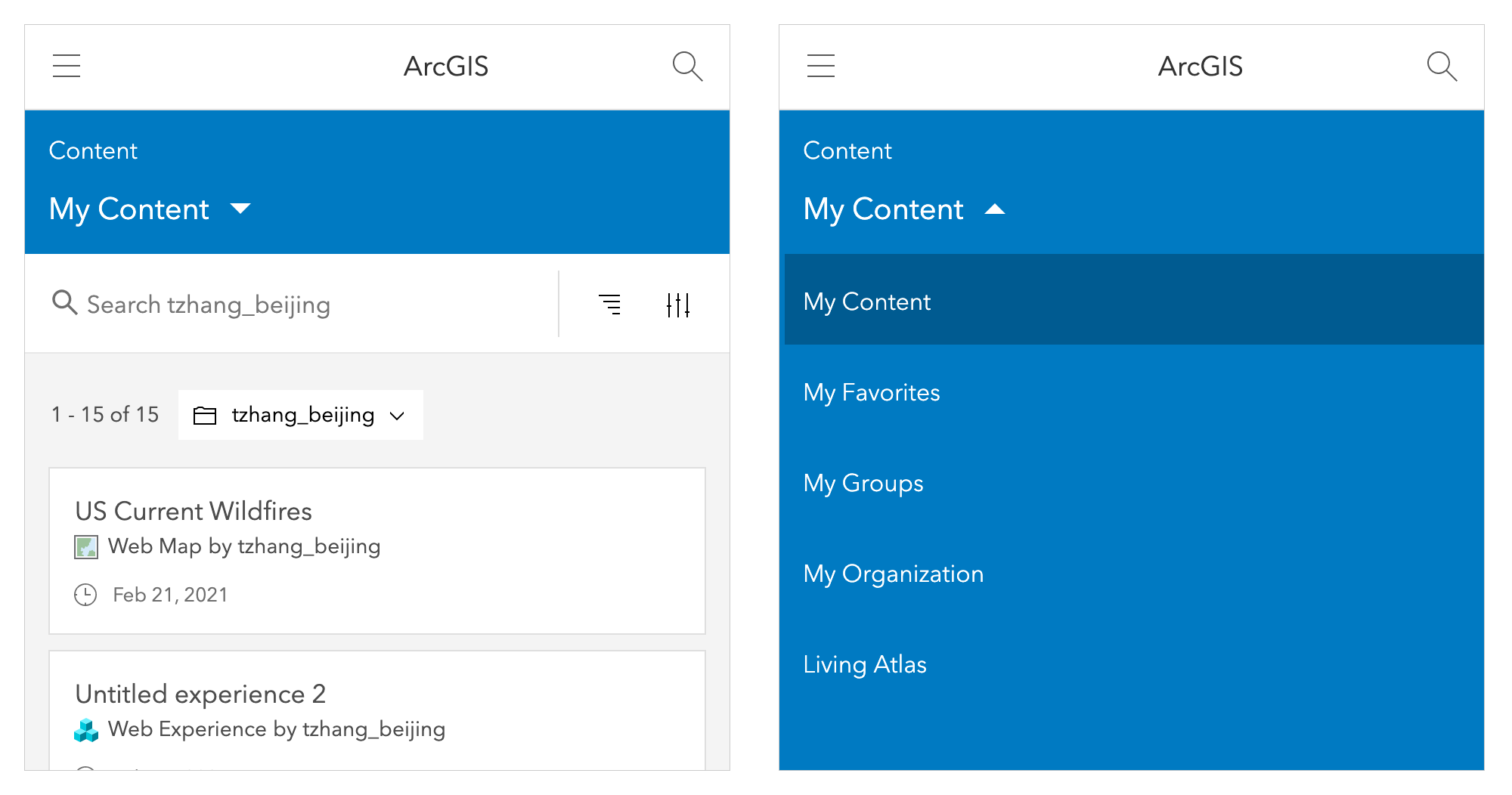Click the search magnifier in the header
This screenshot has height=795, width=1512.
(x=687, y=67)
